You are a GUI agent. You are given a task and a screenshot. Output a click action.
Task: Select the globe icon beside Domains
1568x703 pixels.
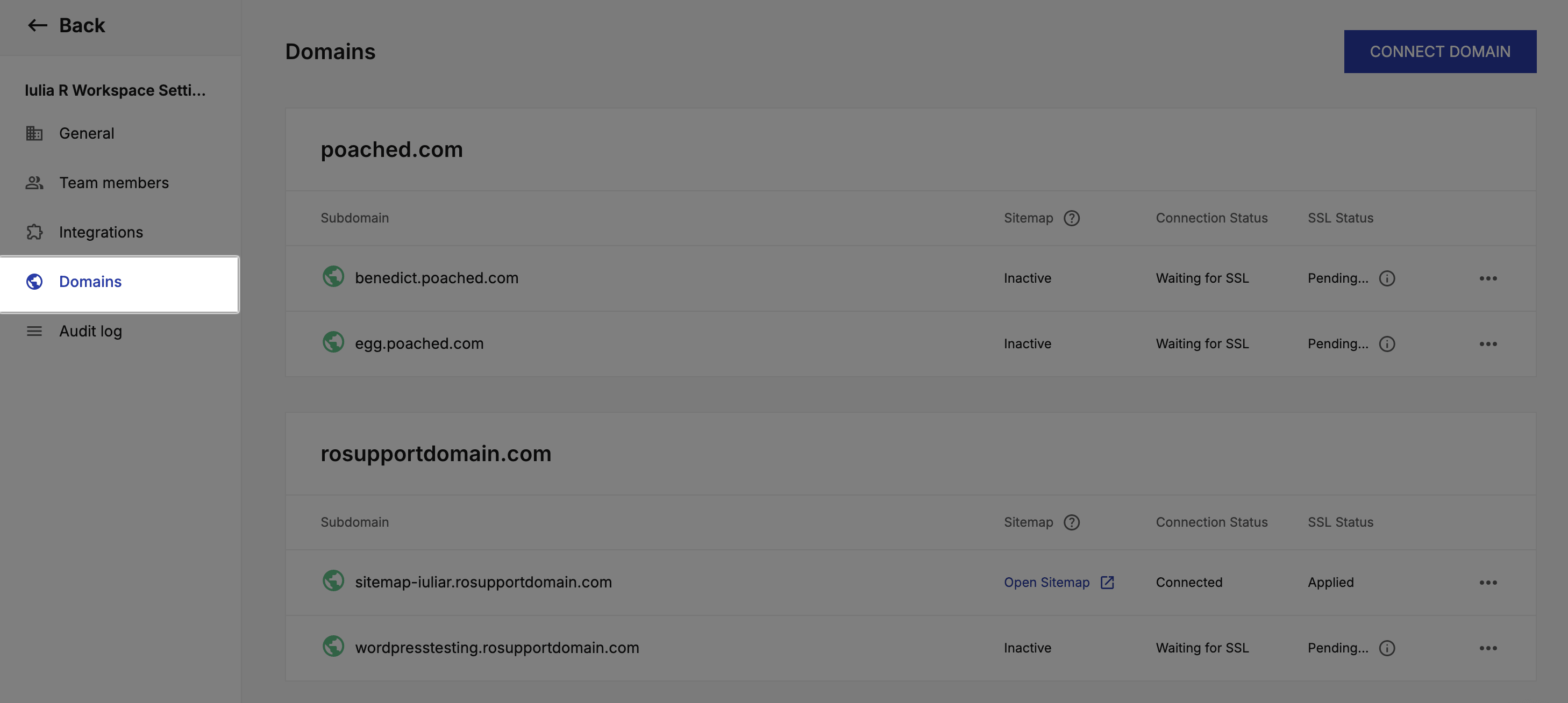click(x=35, y=281)
